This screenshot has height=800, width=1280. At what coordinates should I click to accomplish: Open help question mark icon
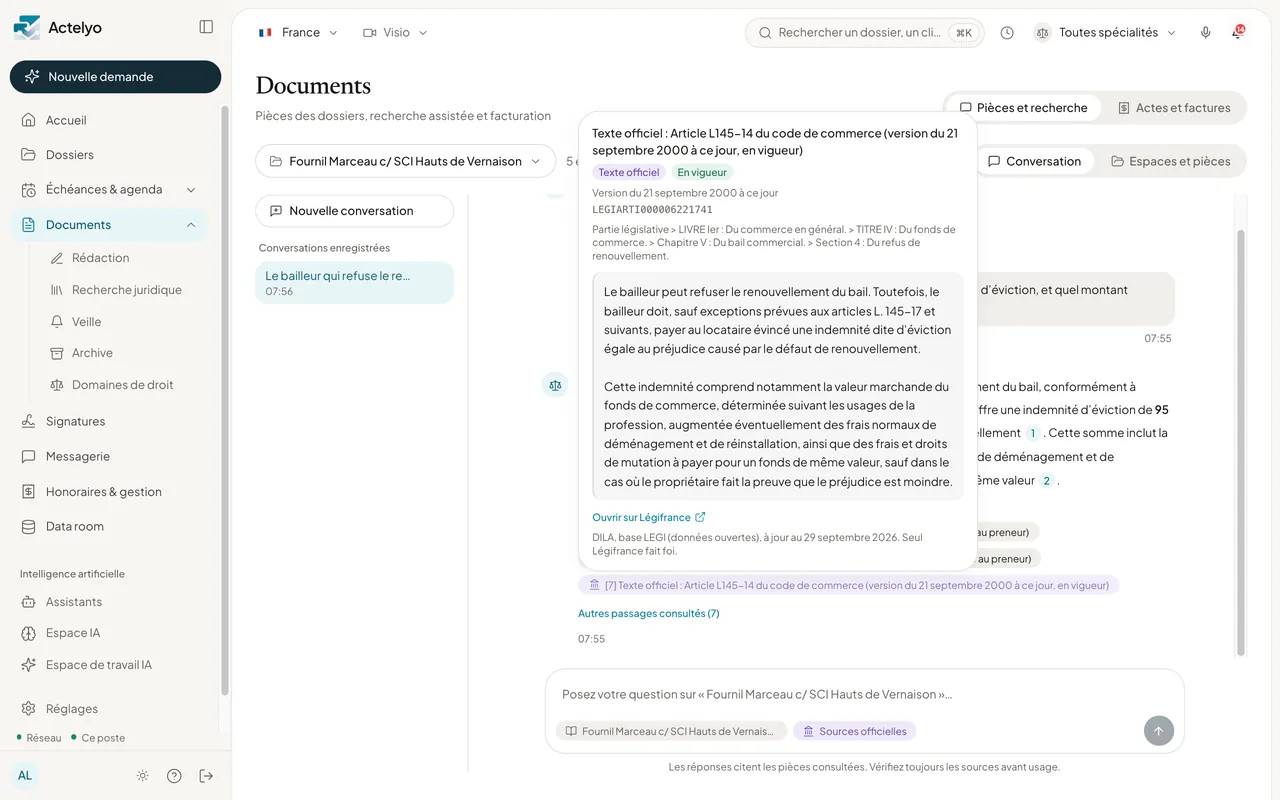click(174, 776)
